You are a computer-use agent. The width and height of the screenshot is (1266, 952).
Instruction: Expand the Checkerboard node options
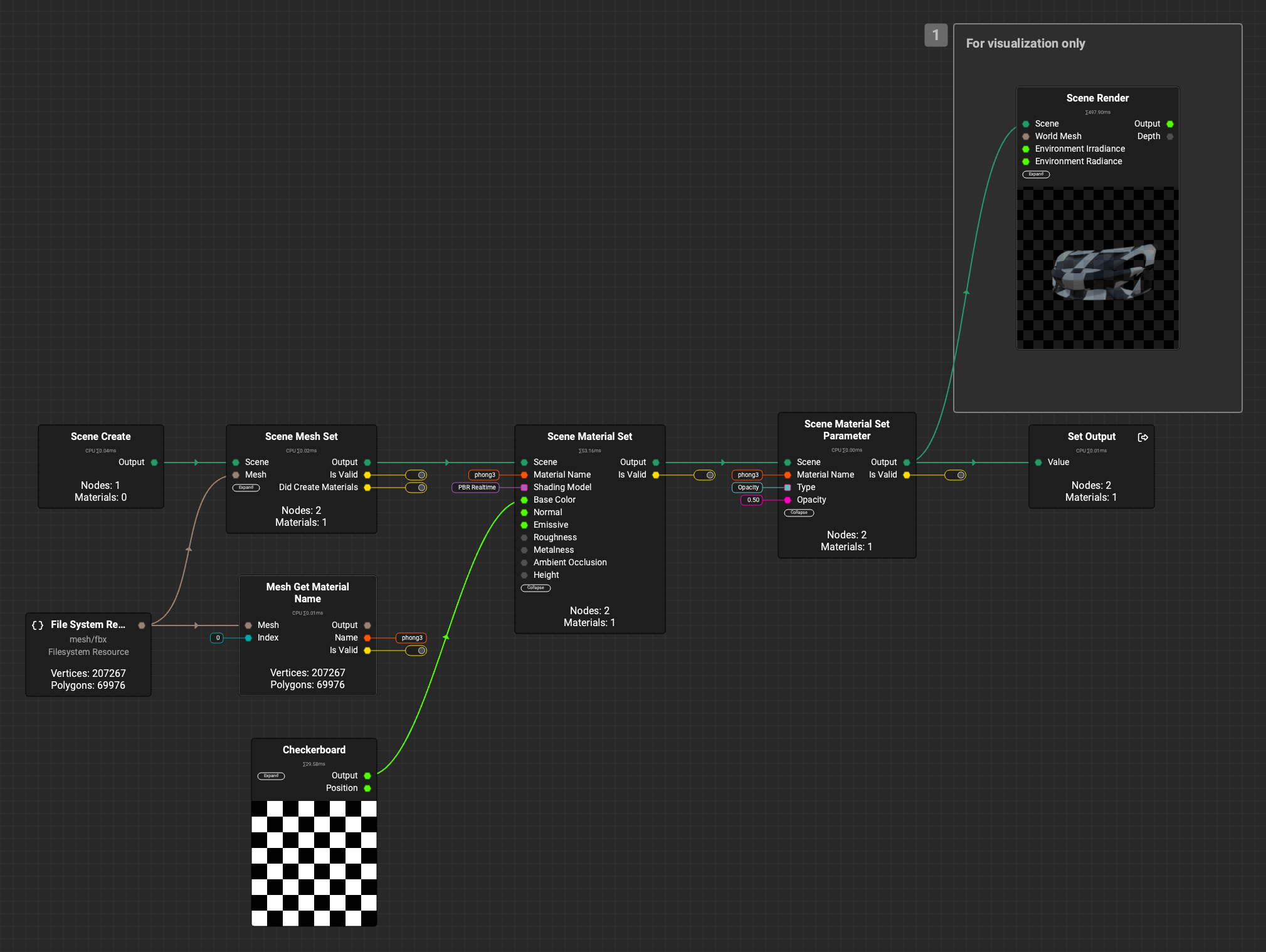(271, 776)
